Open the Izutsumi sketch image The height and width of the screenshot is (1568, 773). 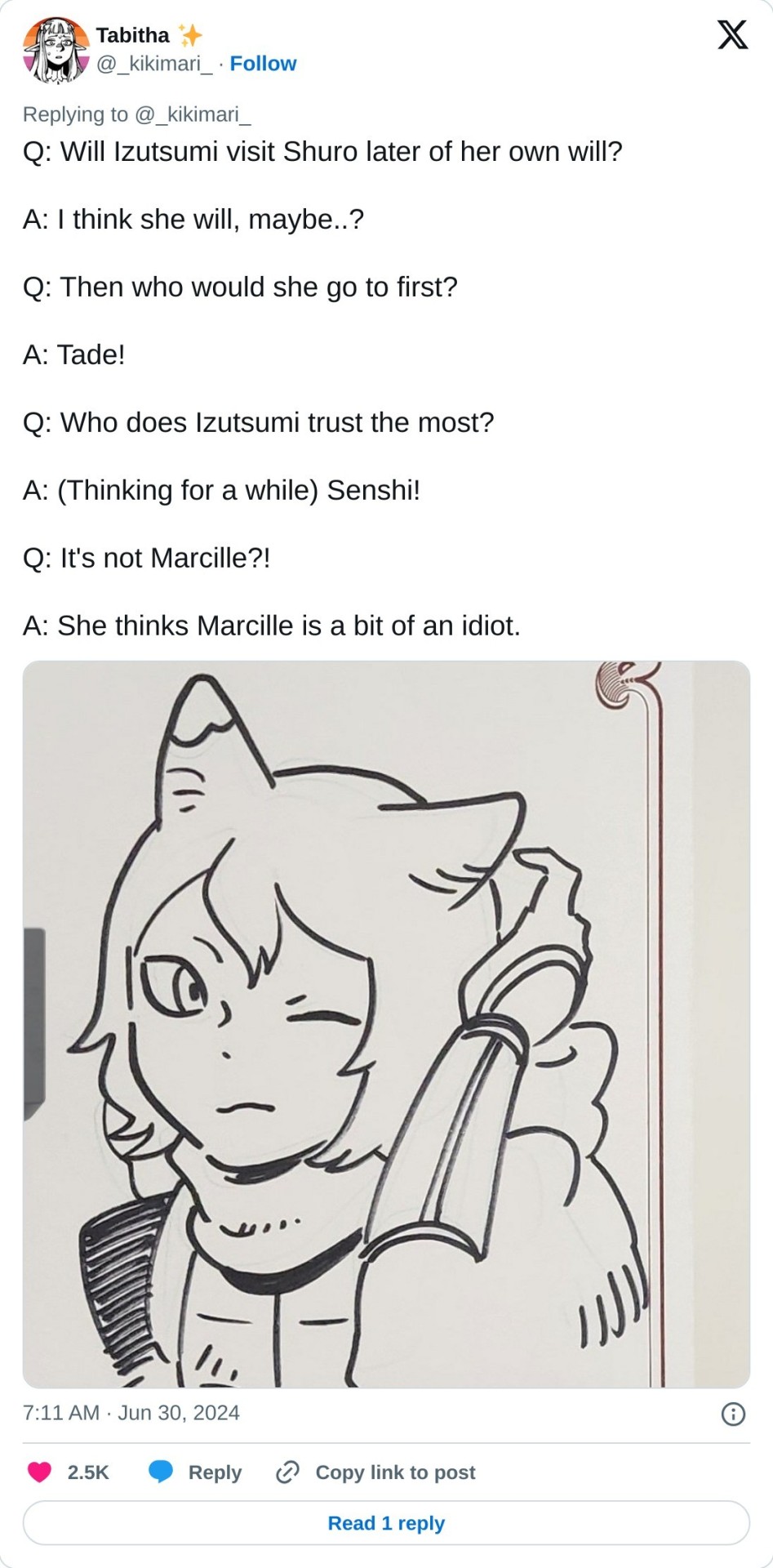tap(386, 1024)
